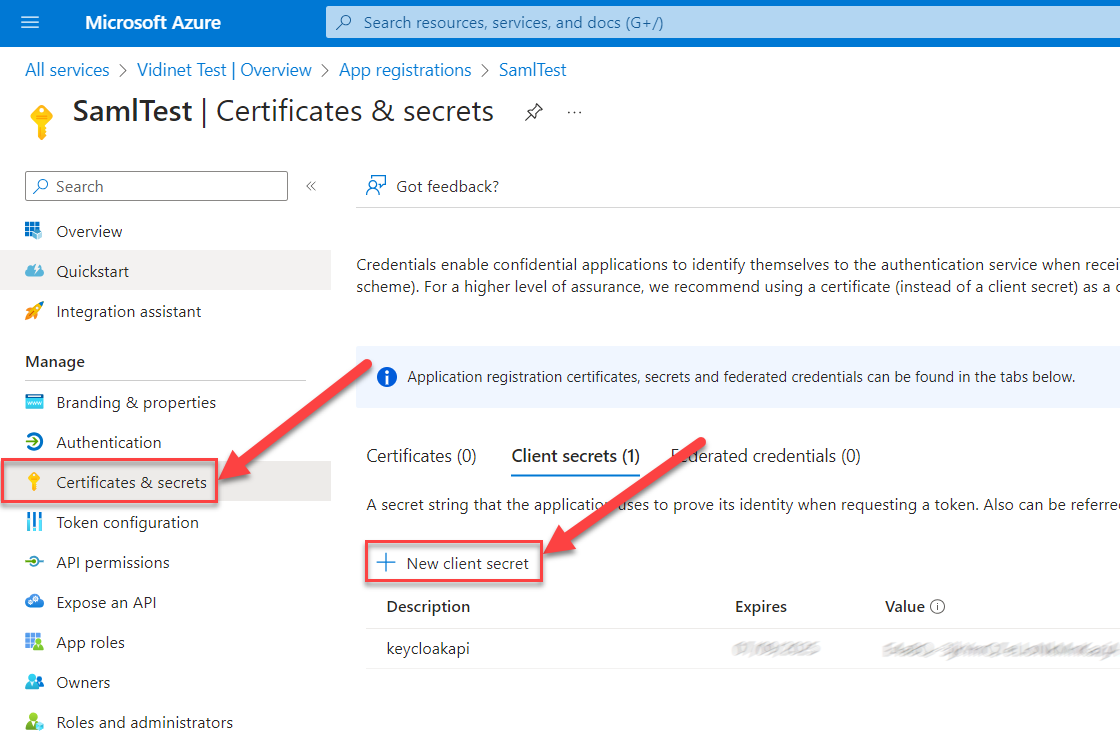The image size is (1120, 736).
Task: Click the Quickstart cloud icon
Action: pos(35,271)
